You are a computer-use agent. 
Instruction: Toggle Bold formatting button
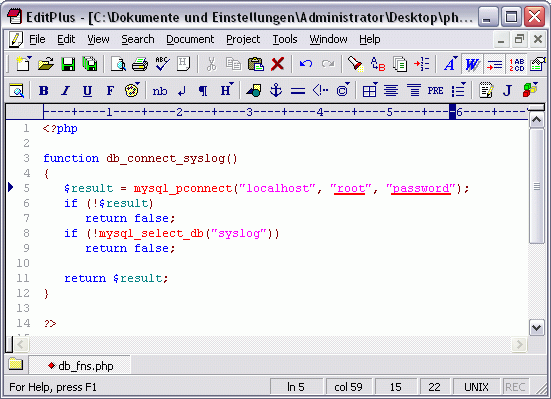click(x=44, y=91)
